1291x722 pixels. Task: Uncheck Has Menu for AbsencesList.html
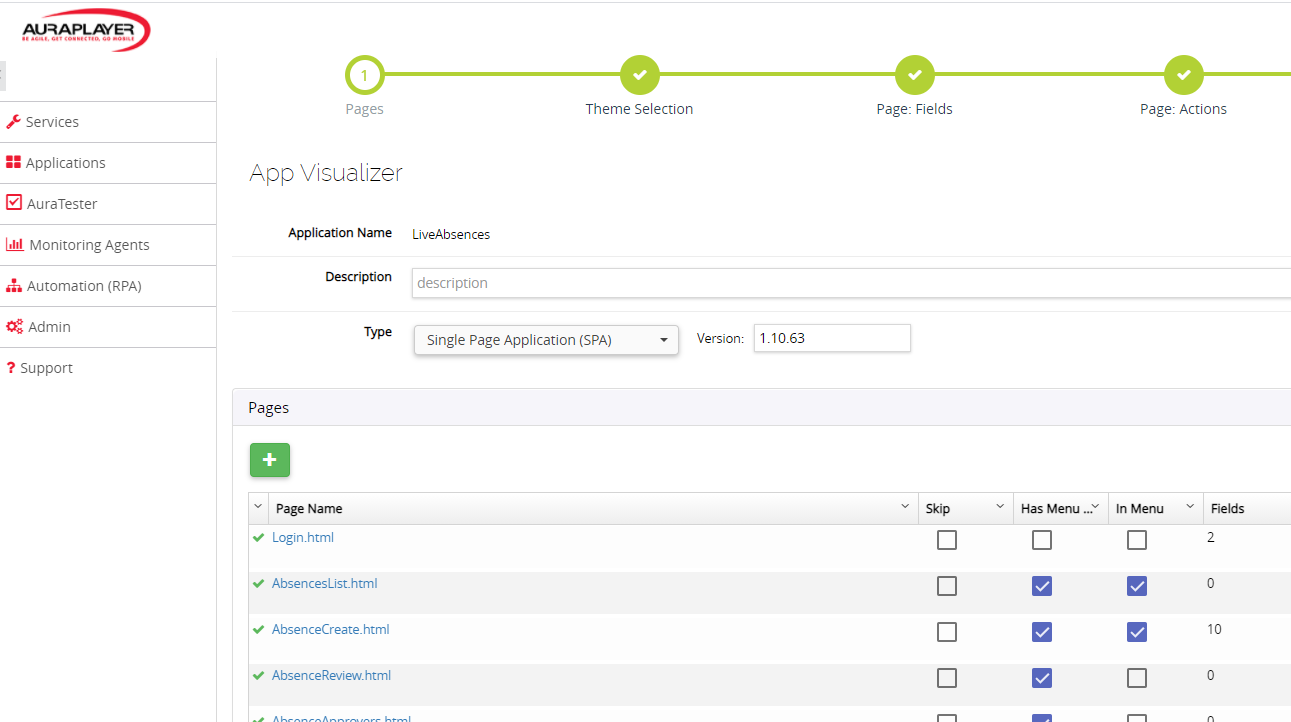coord(1042,586)
